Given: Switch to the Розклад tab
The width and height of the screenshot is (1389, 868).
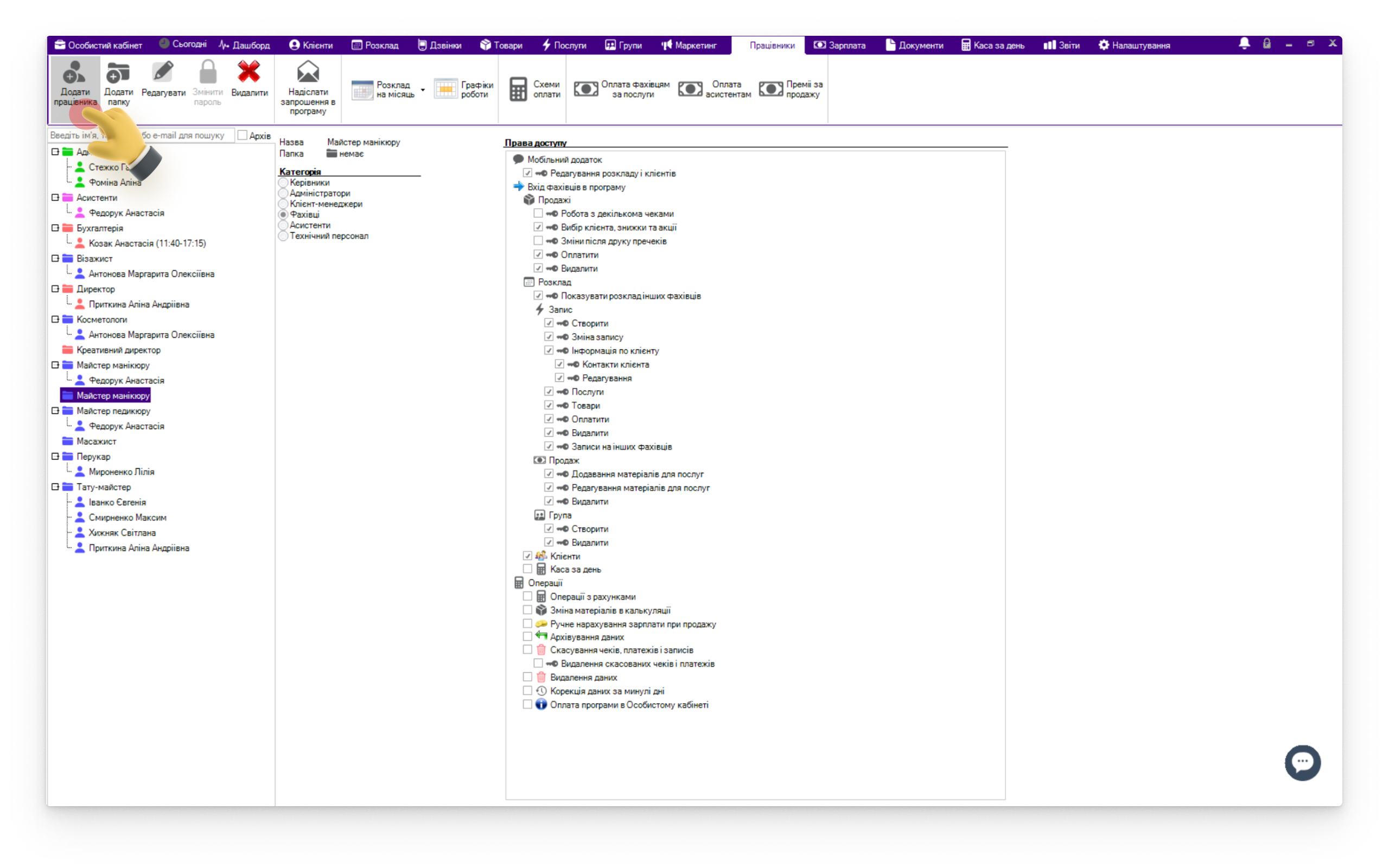Looking at the screenshot, I should (x=375, y=46).
